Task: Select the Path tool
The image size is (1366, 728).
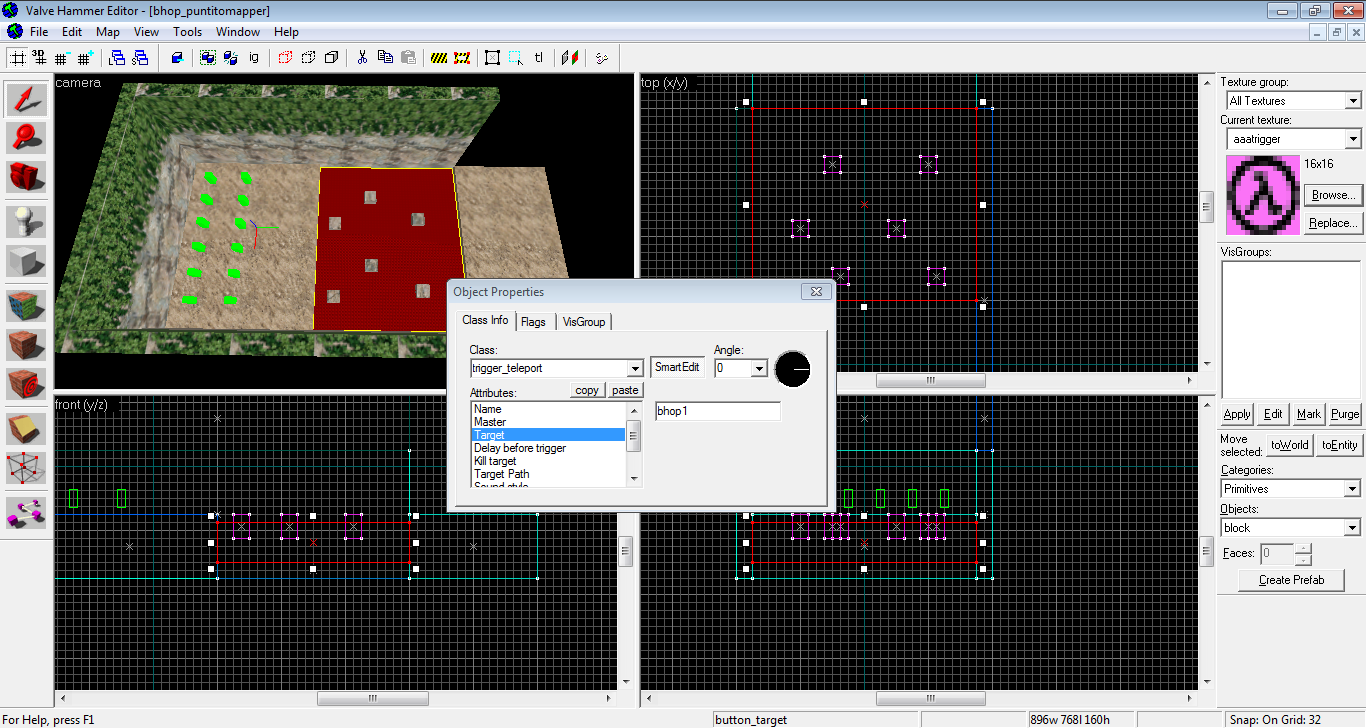Action: (27, 513)
